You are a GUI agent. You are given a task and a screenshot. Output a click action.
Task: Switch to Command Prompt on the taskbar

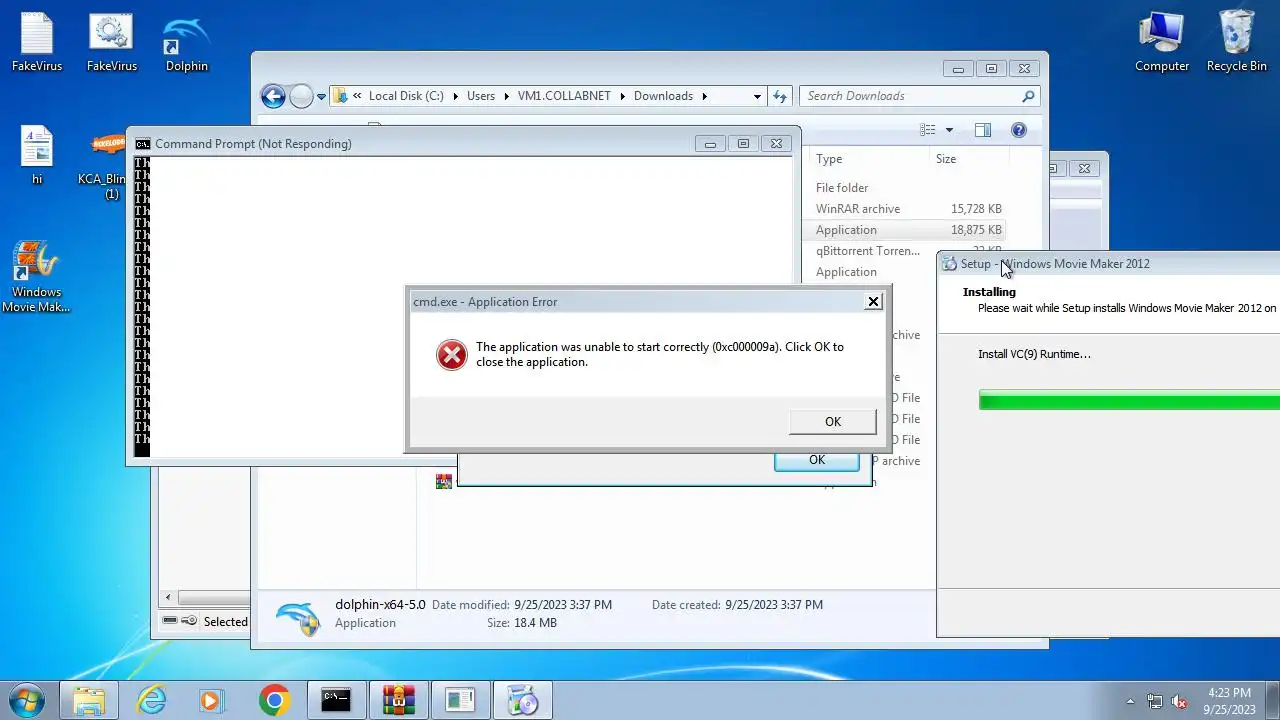pyautogui.click(x=335, y=700)
